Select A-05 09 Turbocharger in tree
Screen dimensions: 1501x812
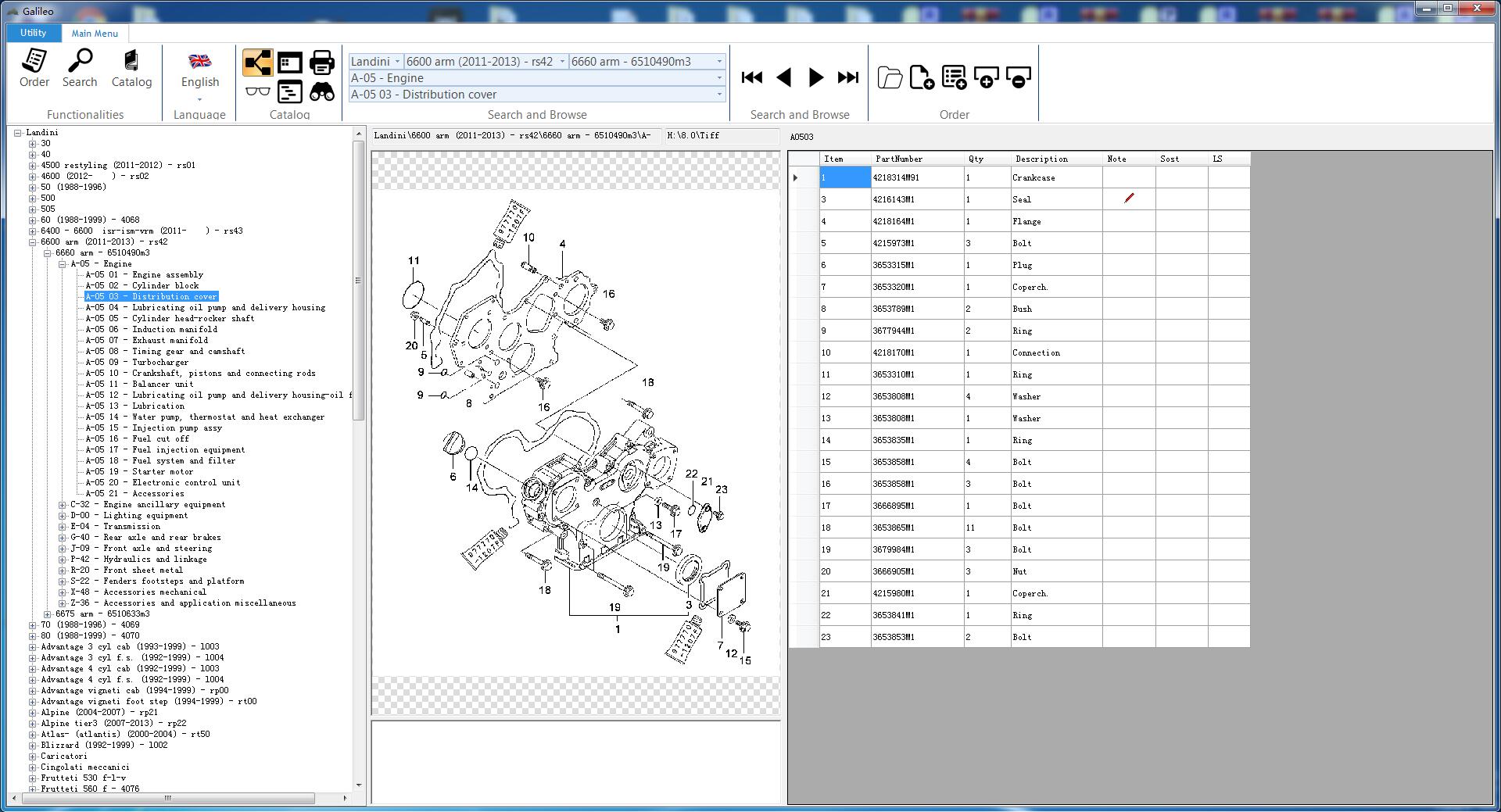point(137,363)
